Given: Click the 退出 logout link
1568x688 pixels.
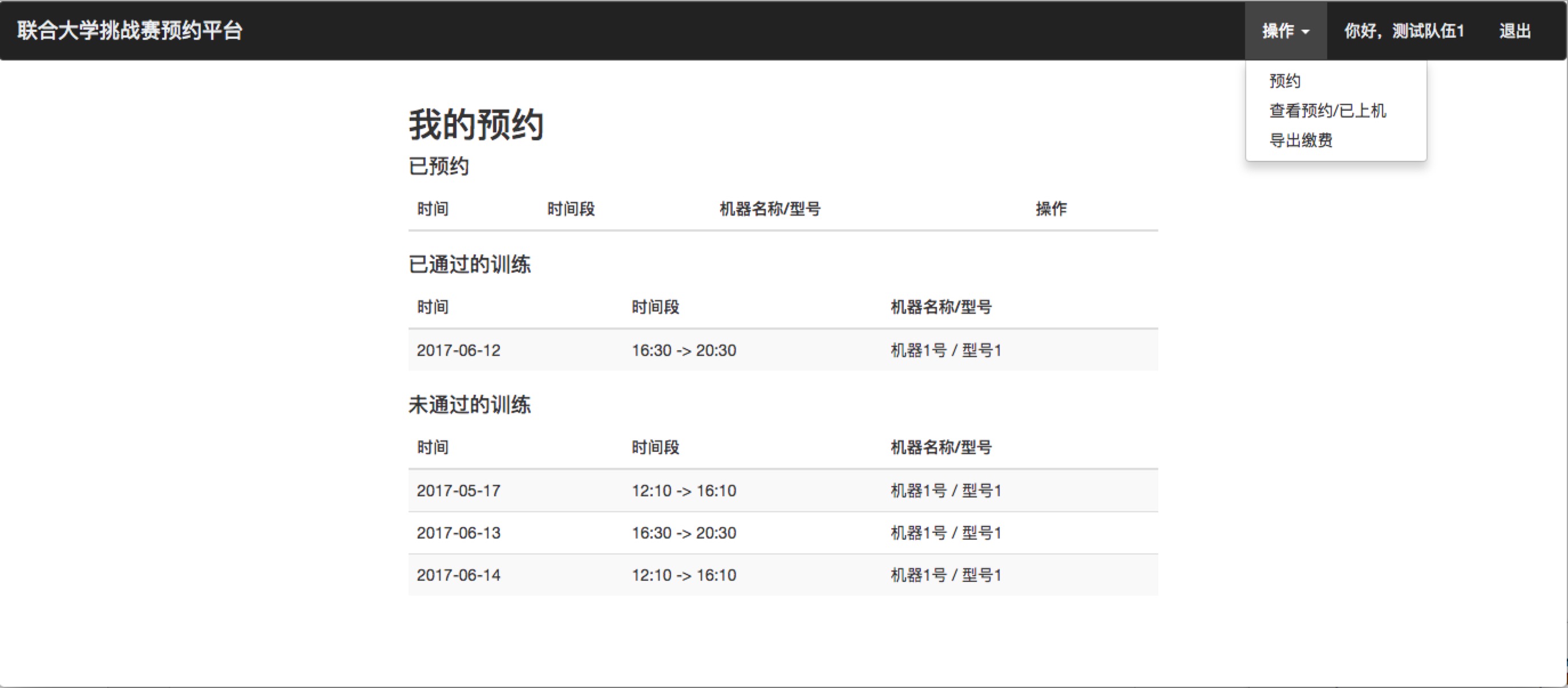Looking at the screenshot, I should click(x=1515, y=30).
